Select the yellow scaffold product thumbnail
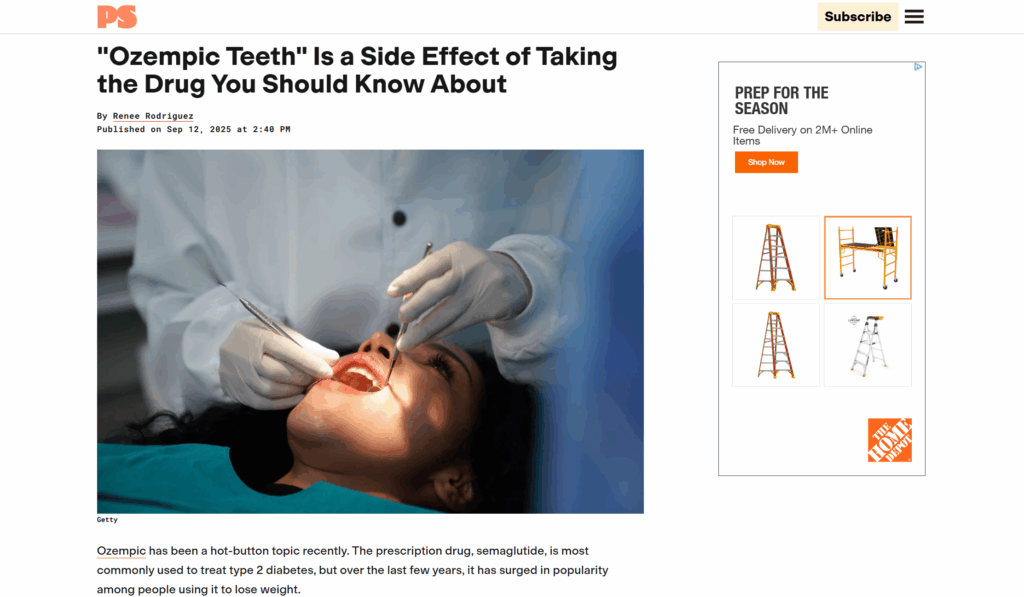 pyautogui.click(x=867, y=257)
